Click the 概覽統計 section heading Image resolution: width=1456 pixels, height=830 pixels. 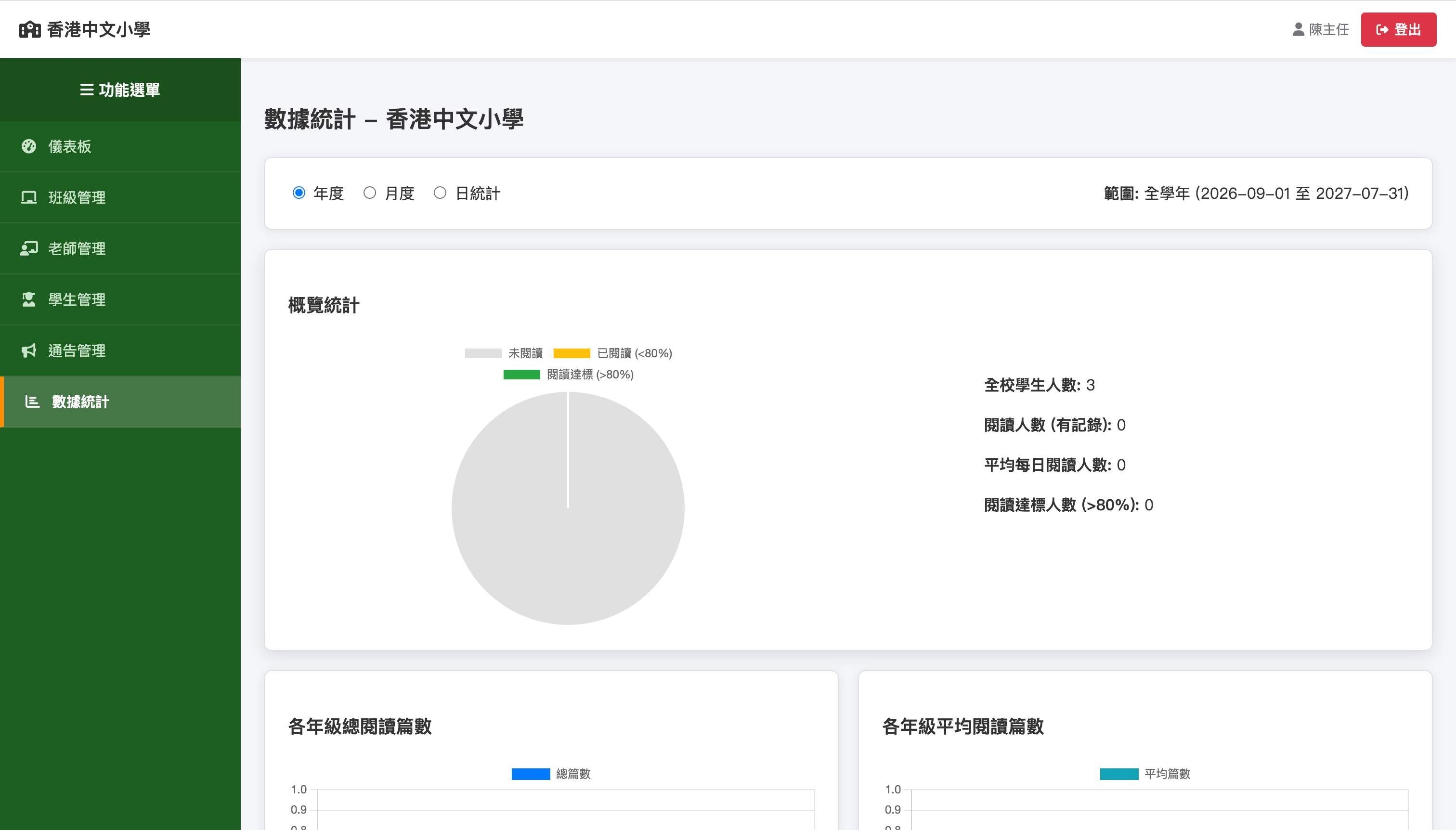point(324,305)
